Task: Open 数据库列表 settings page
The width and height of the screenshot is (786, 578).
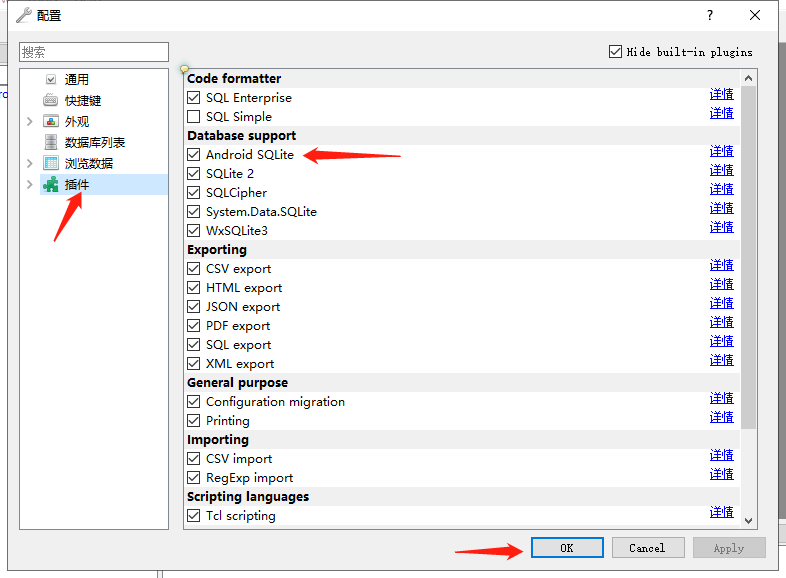Action: (x=95, y=142)
